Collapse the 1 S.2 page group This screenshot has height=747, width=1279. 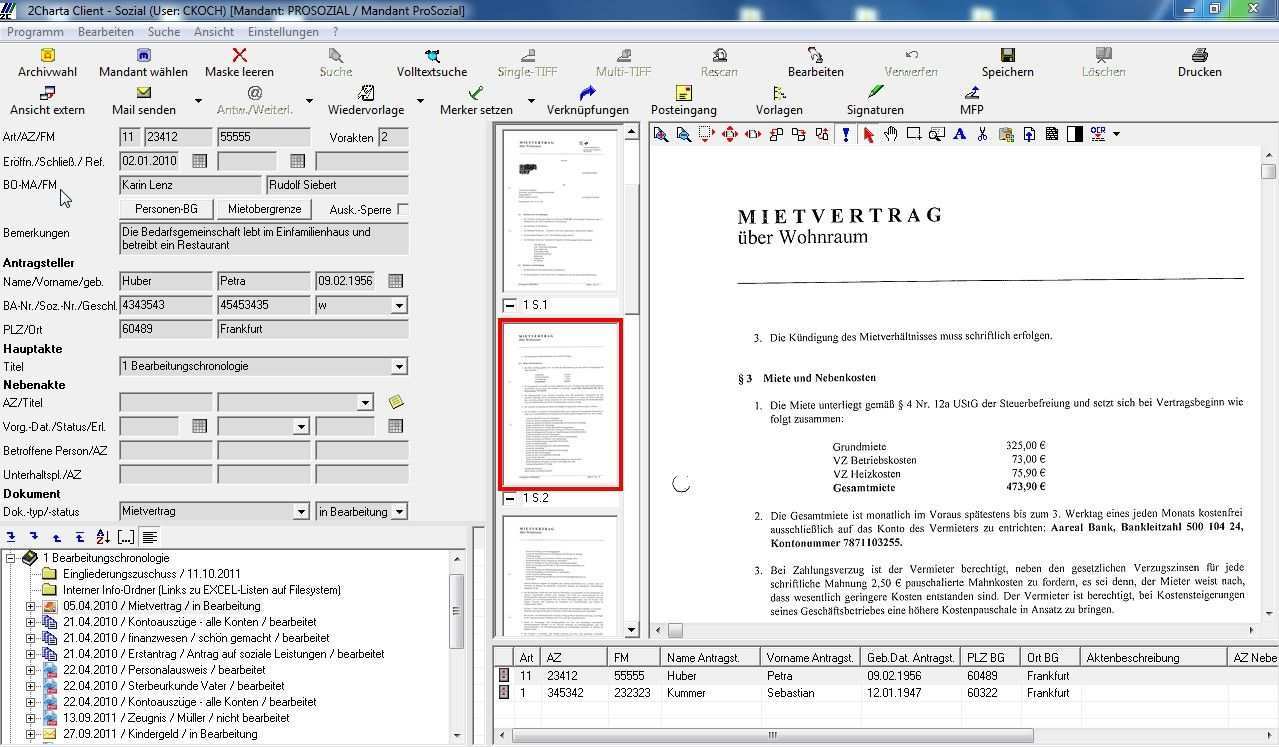point(510,498)
